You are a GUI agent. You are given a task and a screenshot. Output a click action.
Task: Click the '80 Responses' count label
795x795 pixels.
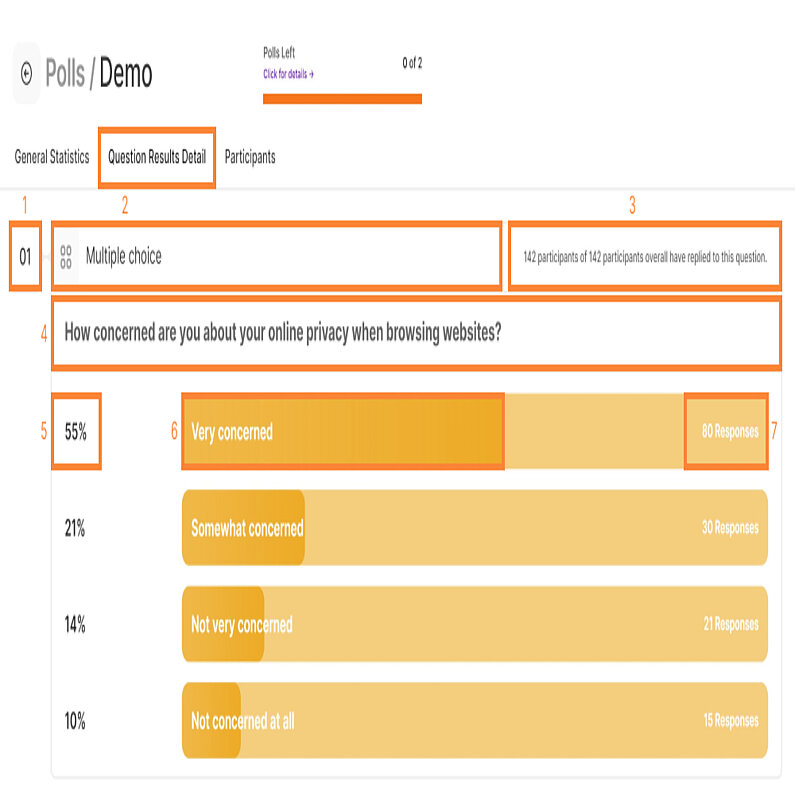(x=729, y=432)
